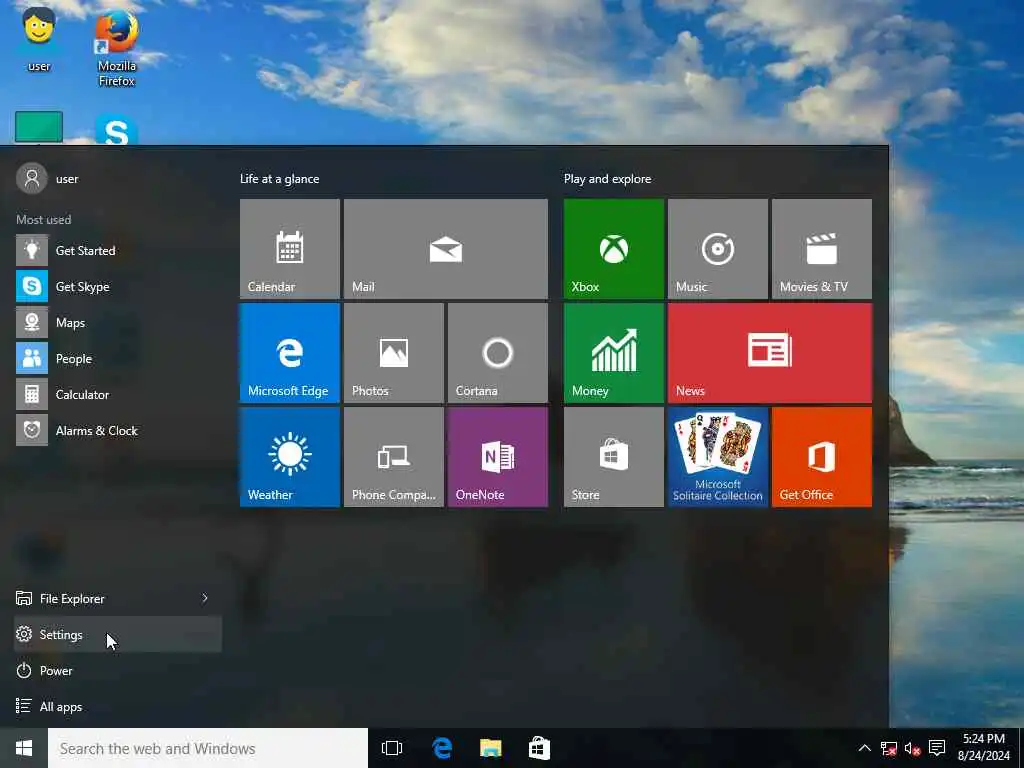Image resolution: width=1024 pixels, height=768 pixels.
Task: Open Store from the taskbar
Action: 539,748
